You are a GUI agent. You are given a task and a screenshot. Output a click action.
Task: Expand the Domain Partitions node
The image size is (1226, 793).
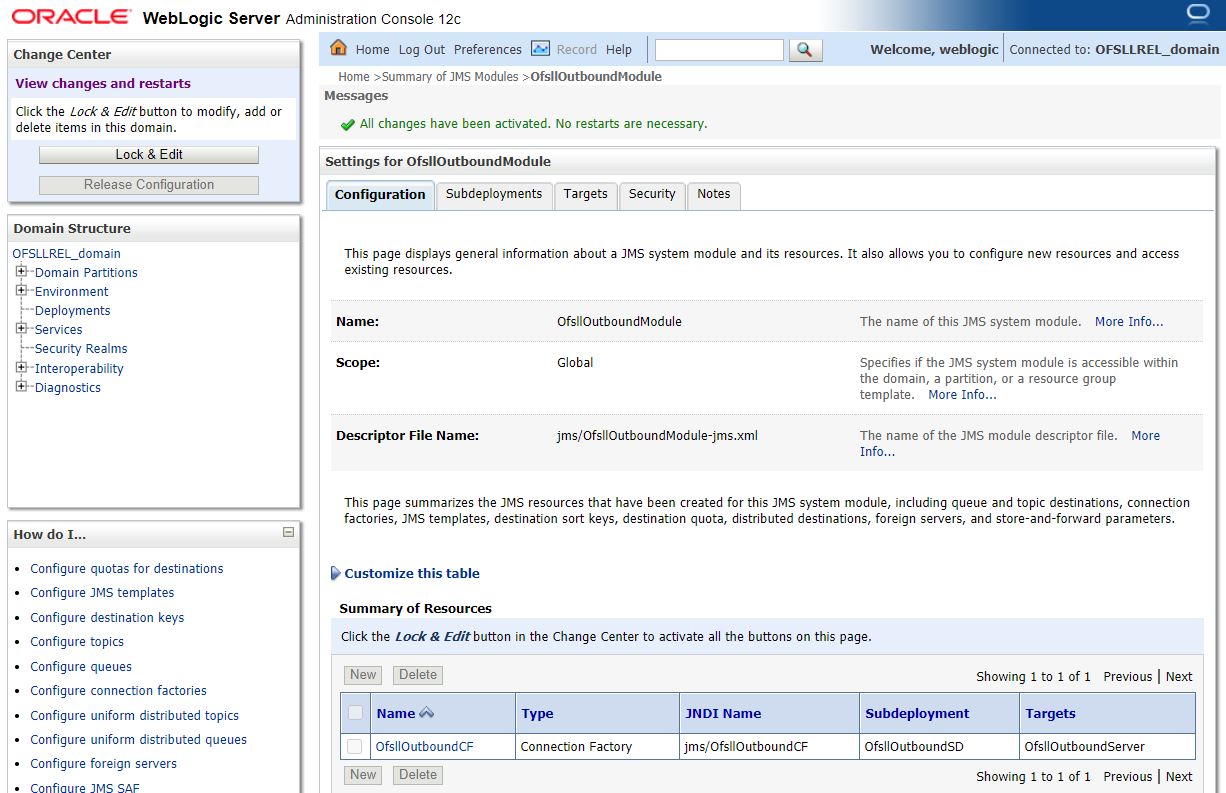pyautogui.click(x=21, y=271)
